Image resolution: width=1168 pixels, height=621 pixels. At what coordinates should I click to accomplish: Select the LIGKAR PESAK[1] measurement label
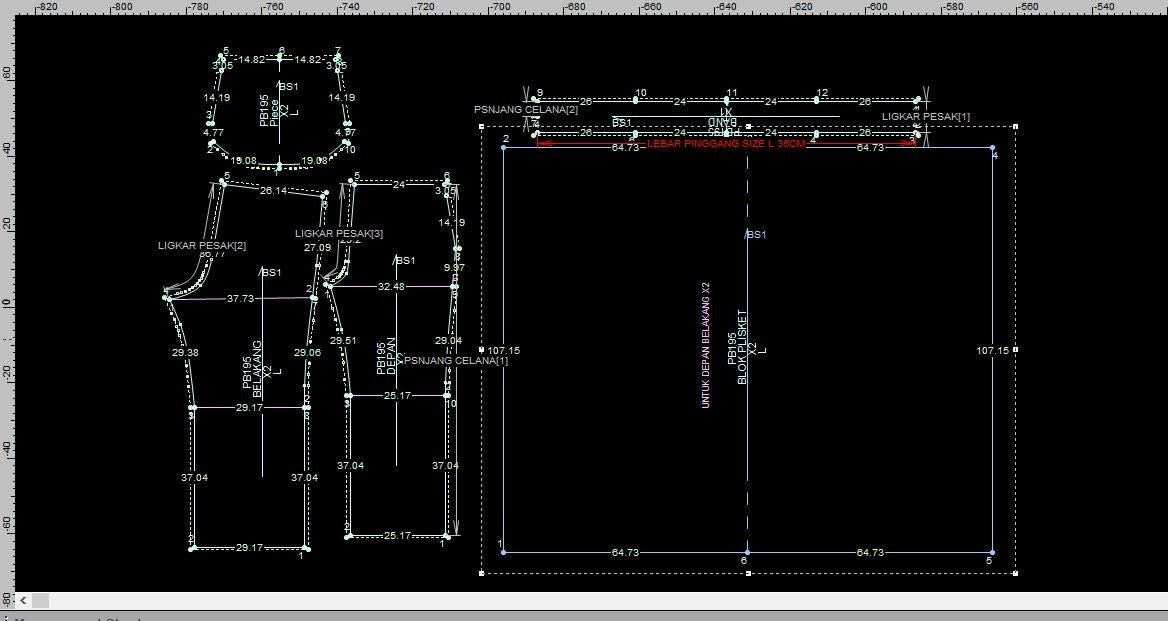925,117
